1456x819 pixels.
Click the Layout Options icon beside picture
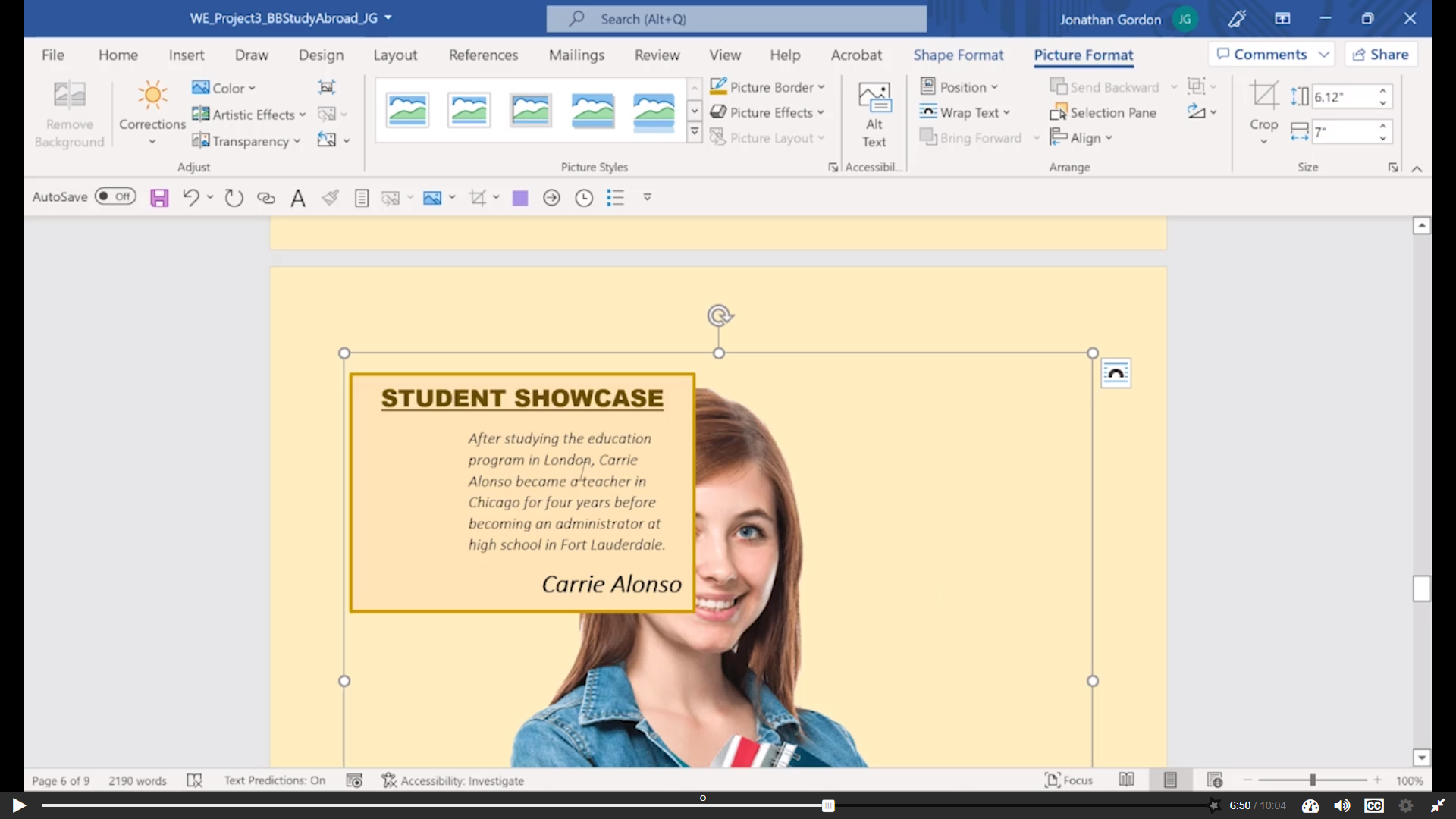1116,373
